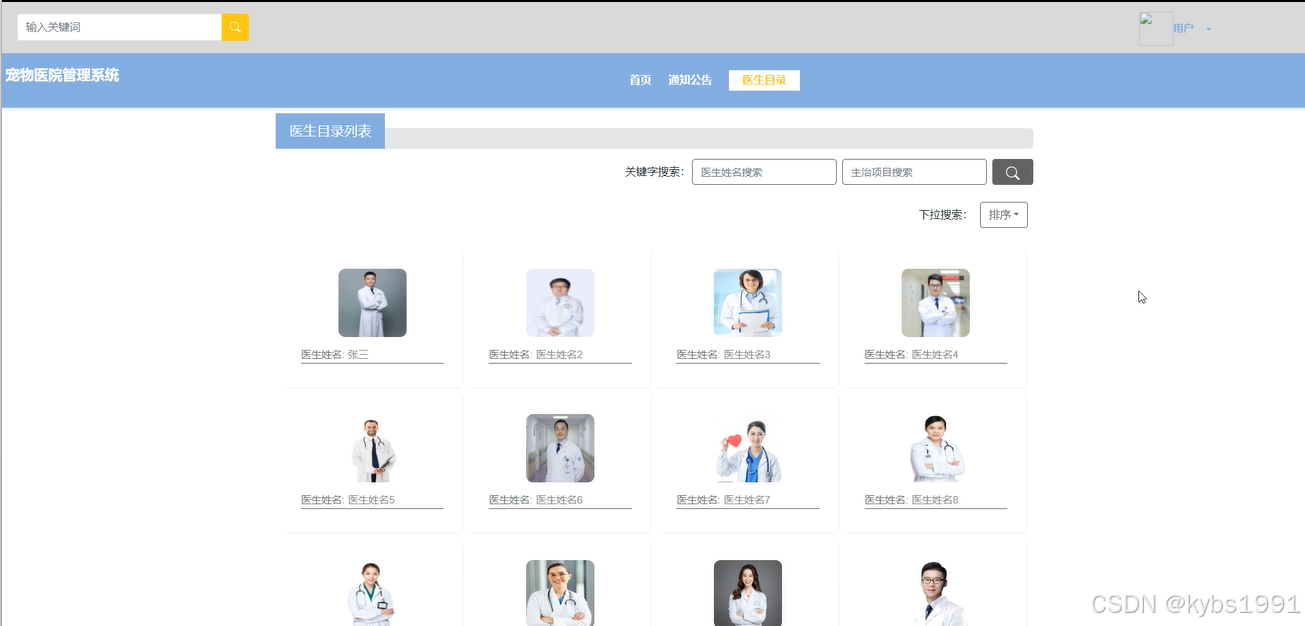The width and height of the screenshot is (1305, 626).
Task: Open 医生姓名7 photo
Action: 748,449
